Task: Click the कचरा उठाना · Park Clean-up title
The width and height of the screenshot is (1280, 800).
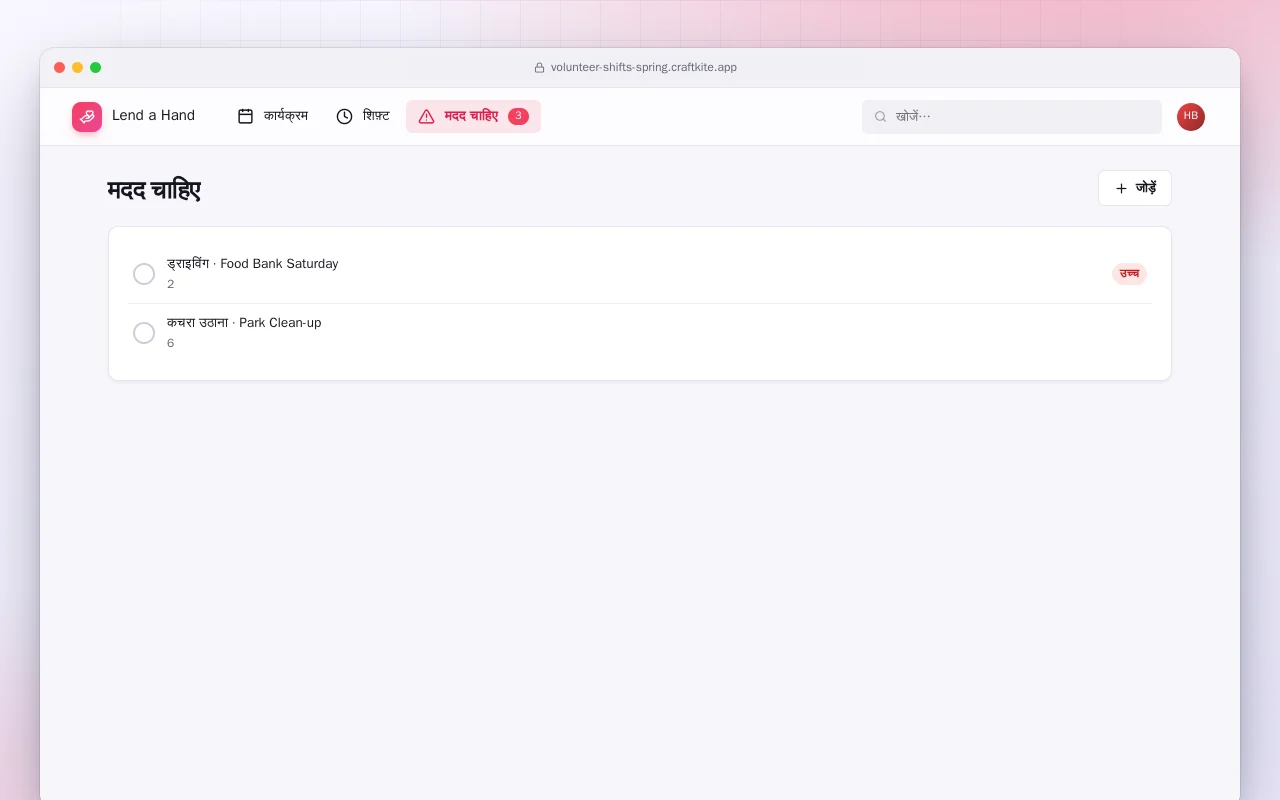Action: pos(244,323)
